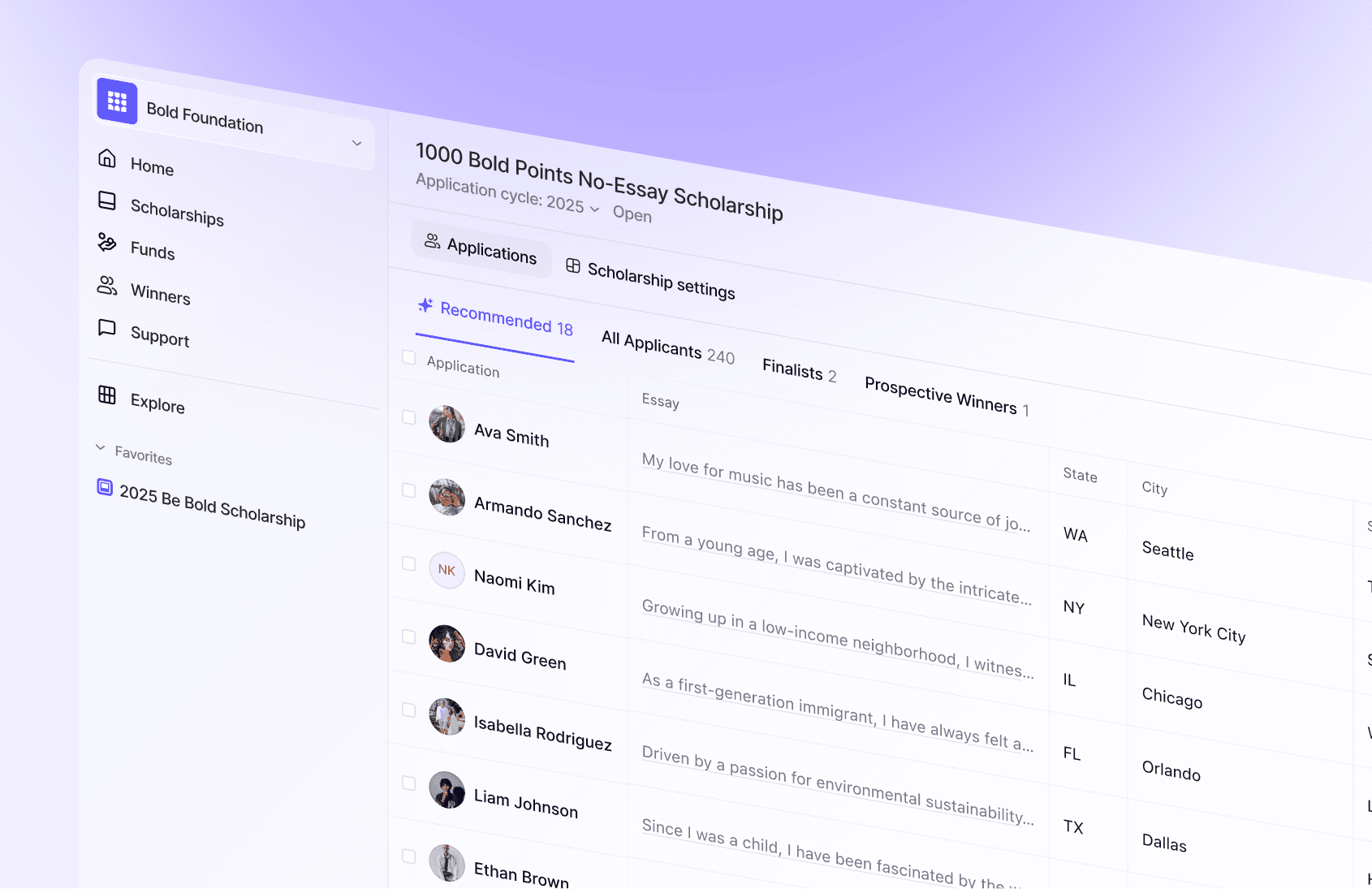Click the Liam Johnson applicant name

click(x=526, y=804)
